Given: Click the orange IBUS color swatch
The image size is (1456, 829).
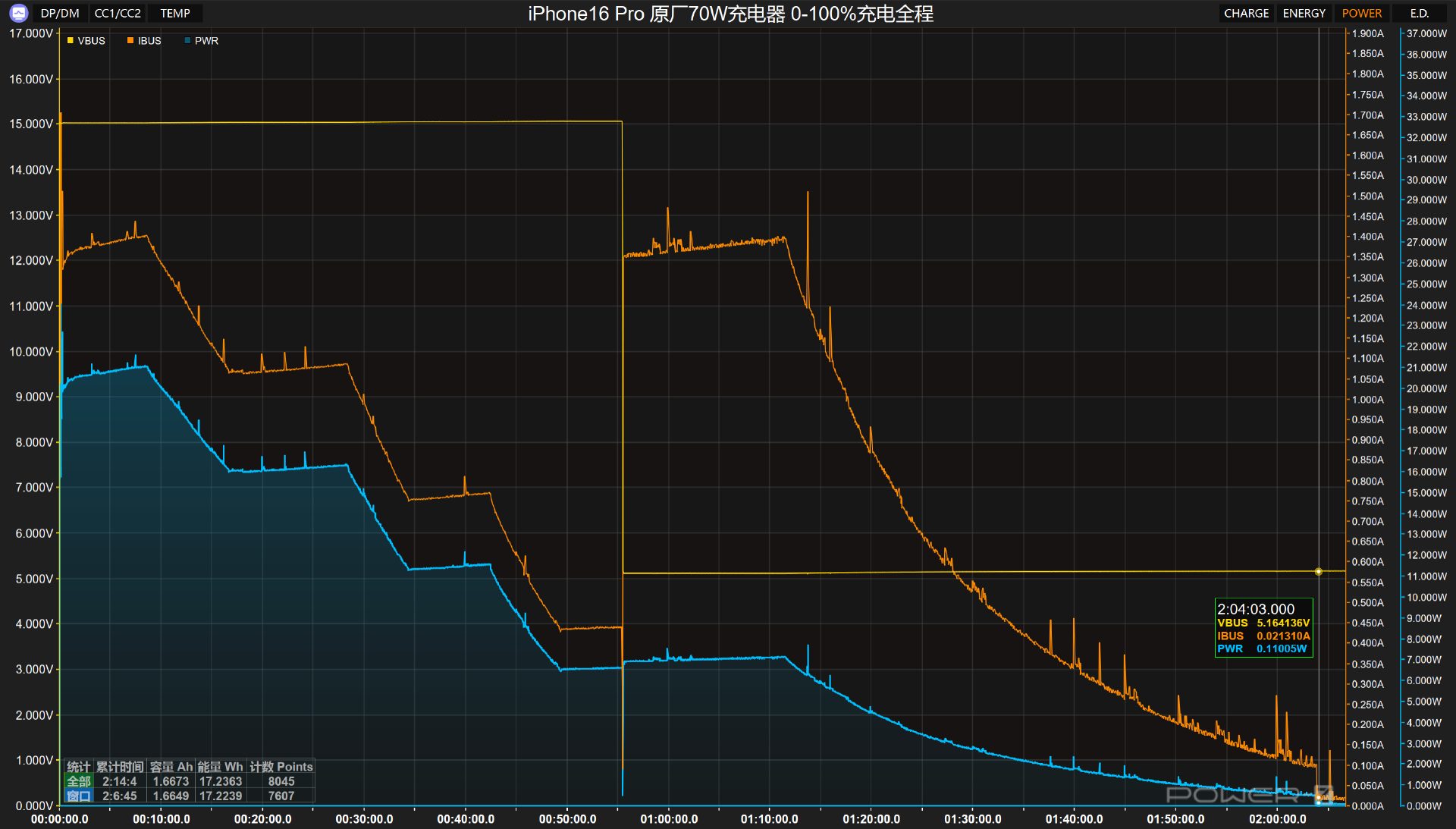Looking at the screenshot, I should click(130, 41).
